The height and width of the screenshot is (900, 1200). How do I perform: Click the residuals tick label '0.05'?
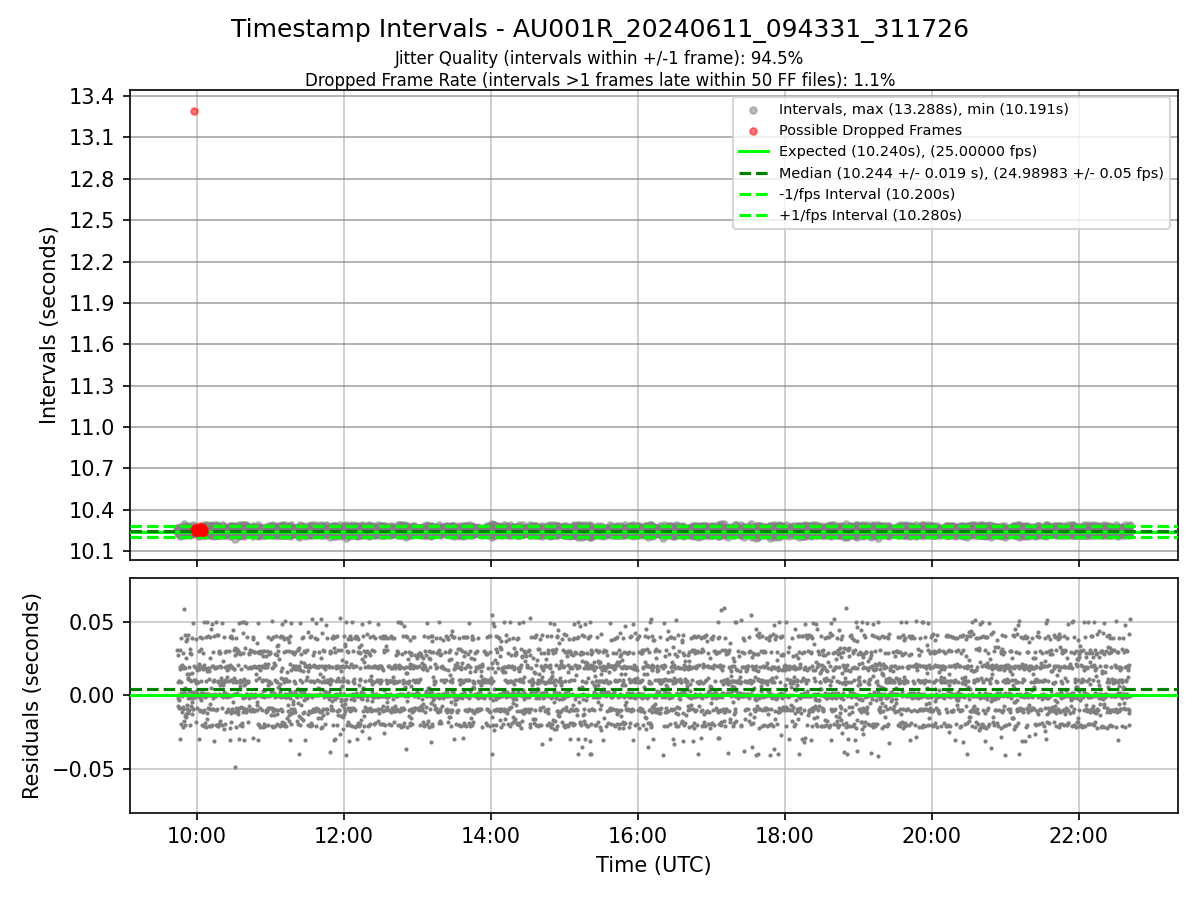90,622
